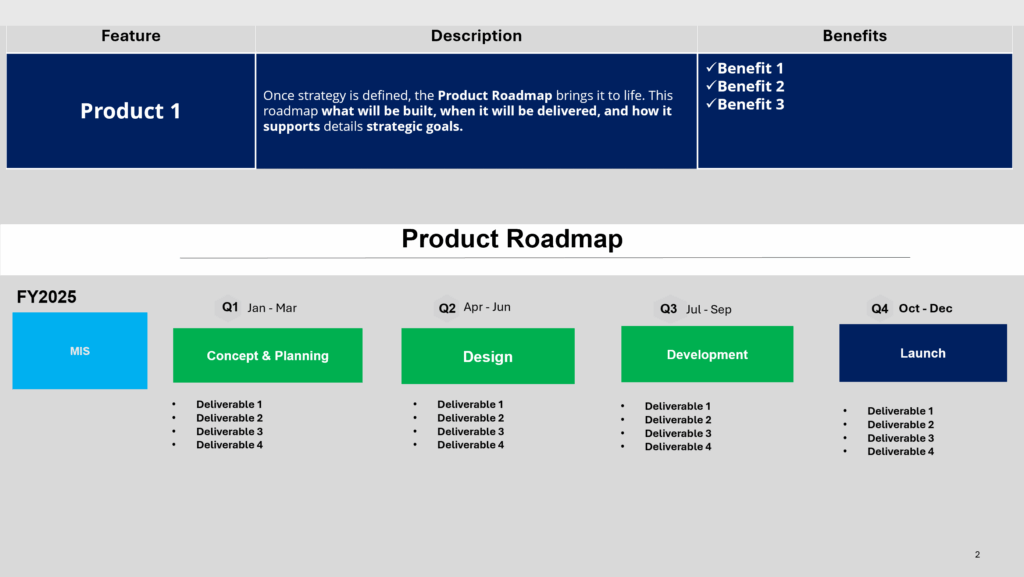The height and width of the screenshot is (577, 1024).
Task: Click Deliverable 1 under Launch
Action: (900, 411)
